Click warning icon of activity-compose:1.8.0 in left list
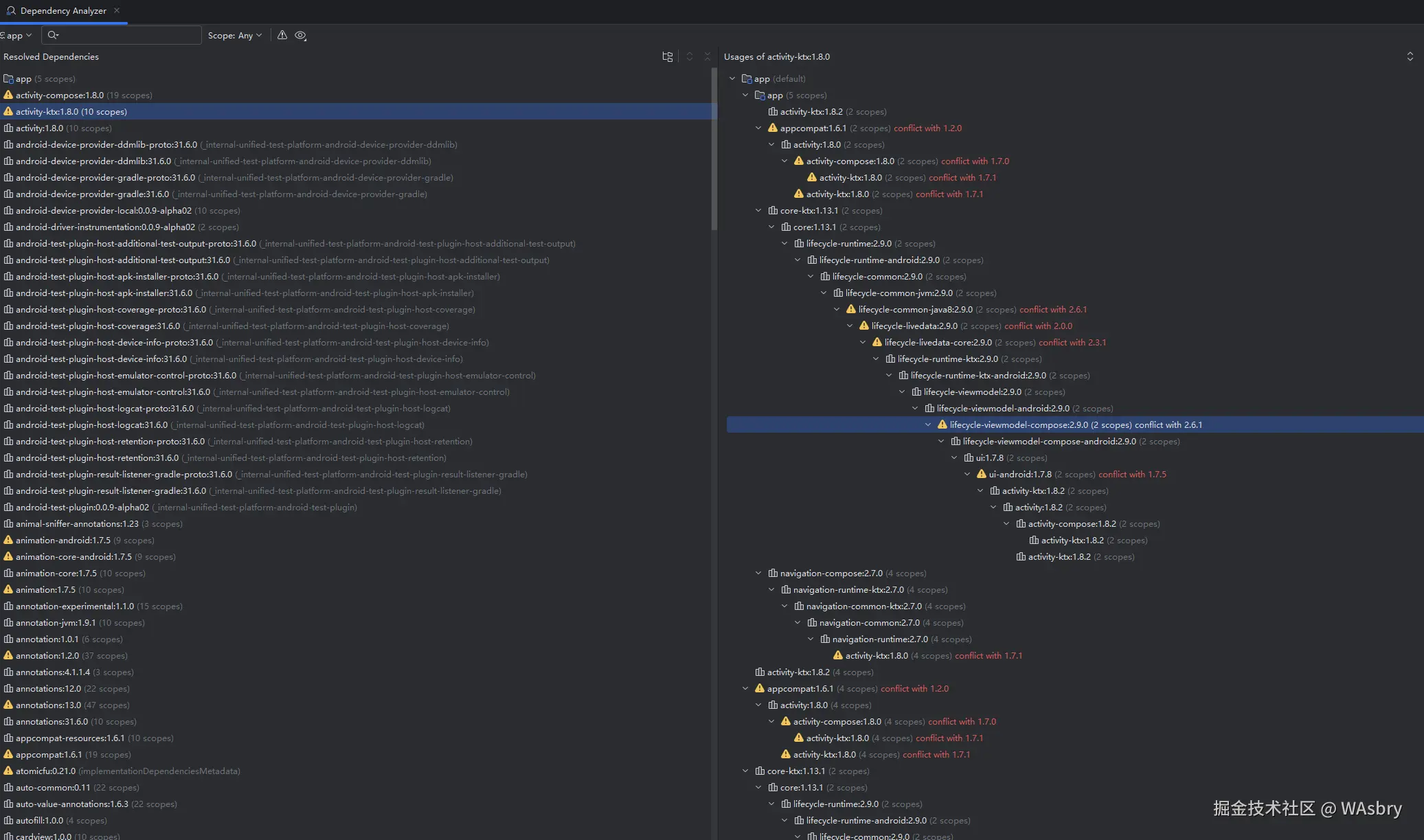This screenshot has height=840, width=1424. [x=8, y=95]
